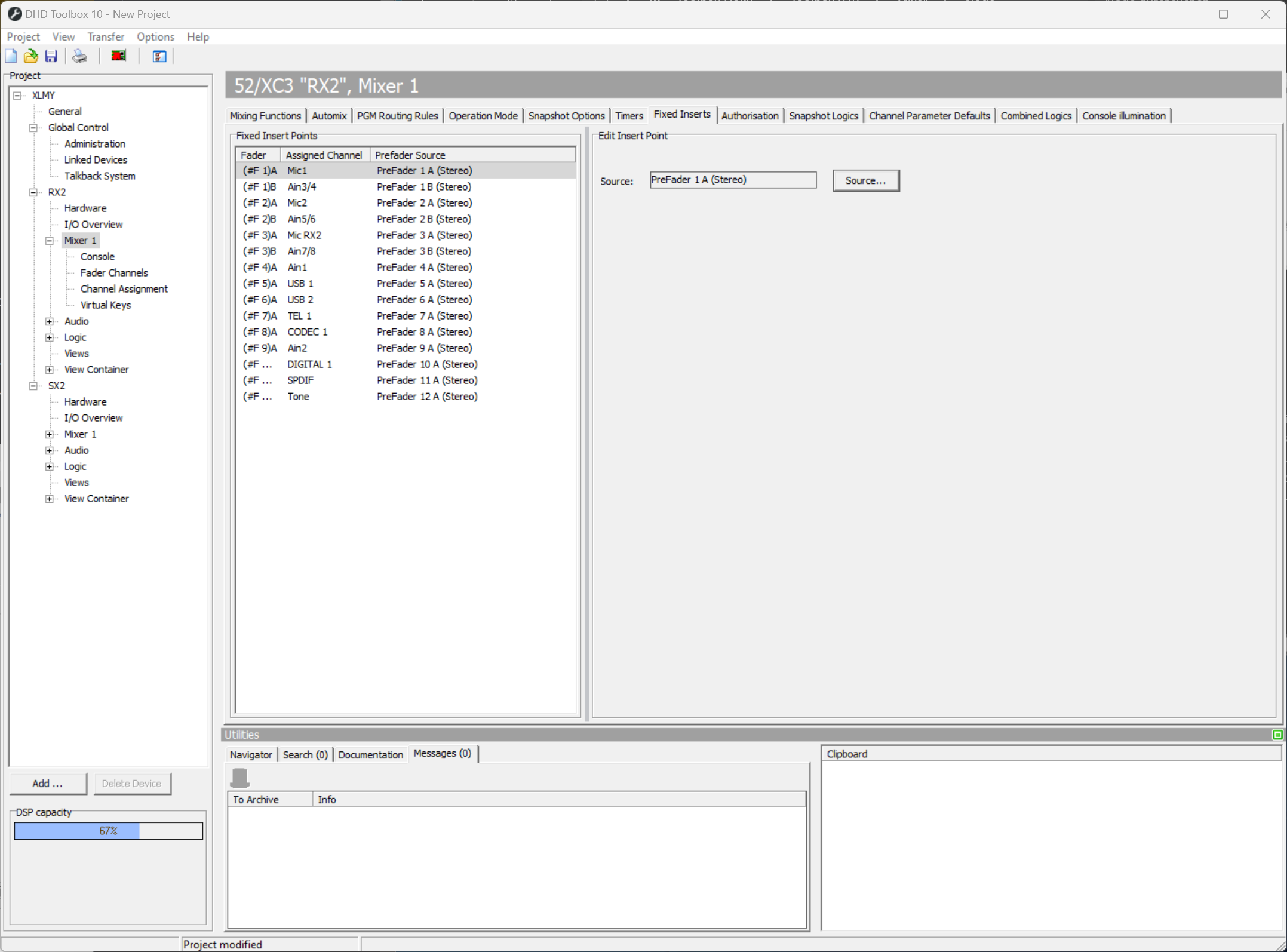Click the green indicator on the Utilities bar
1287x952 pixels.
pos(1277,734)
